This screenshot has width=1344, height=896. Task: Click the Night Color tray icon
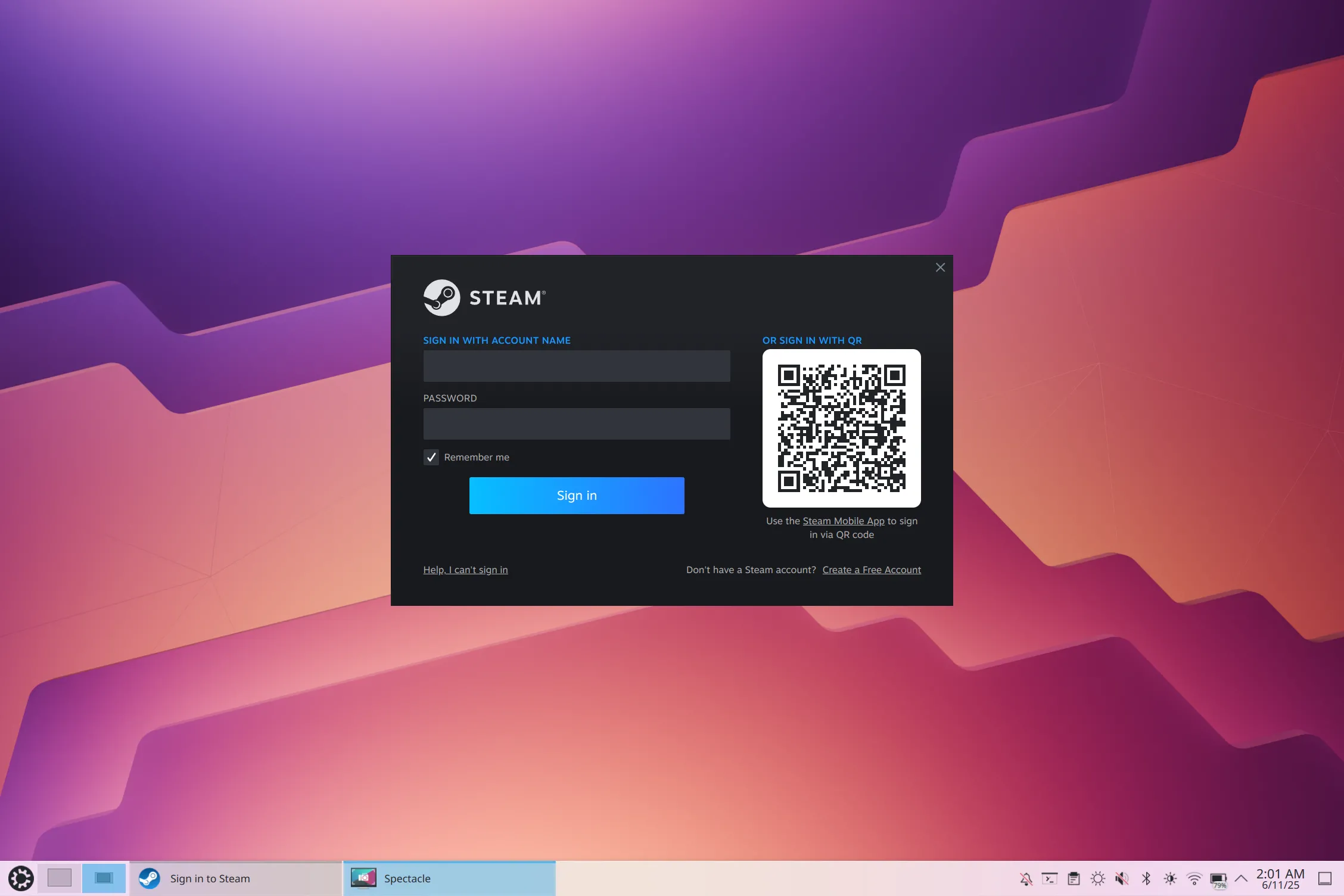1170,878
